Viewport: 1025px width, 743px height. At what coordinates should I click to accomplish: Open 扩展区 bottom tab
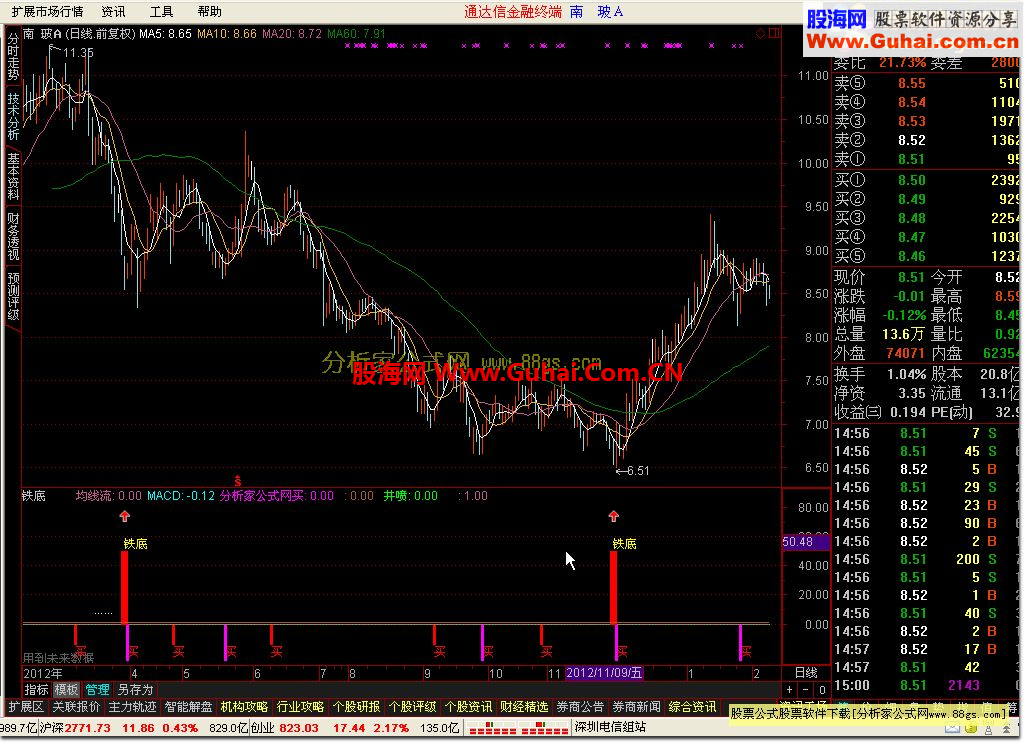[x=25, y=707]
